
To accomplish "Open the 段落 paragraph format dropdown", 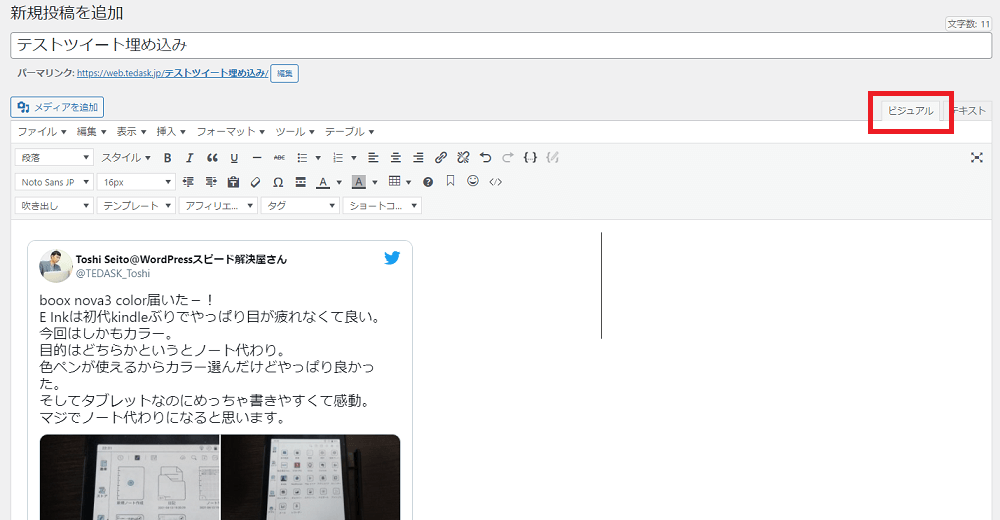I will point(54,158).
